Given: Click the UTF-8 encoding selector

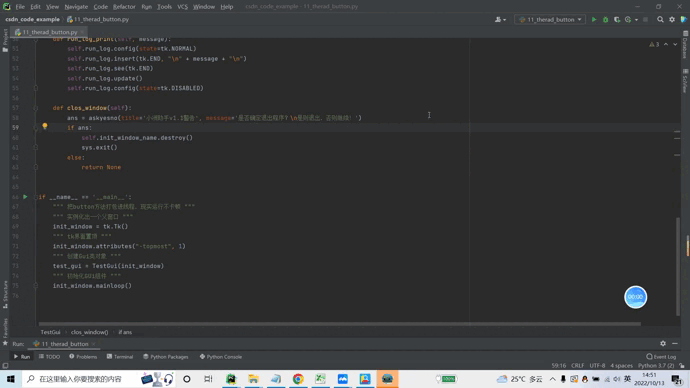Looking at the screenshot, I should click(x=597, y=366).
